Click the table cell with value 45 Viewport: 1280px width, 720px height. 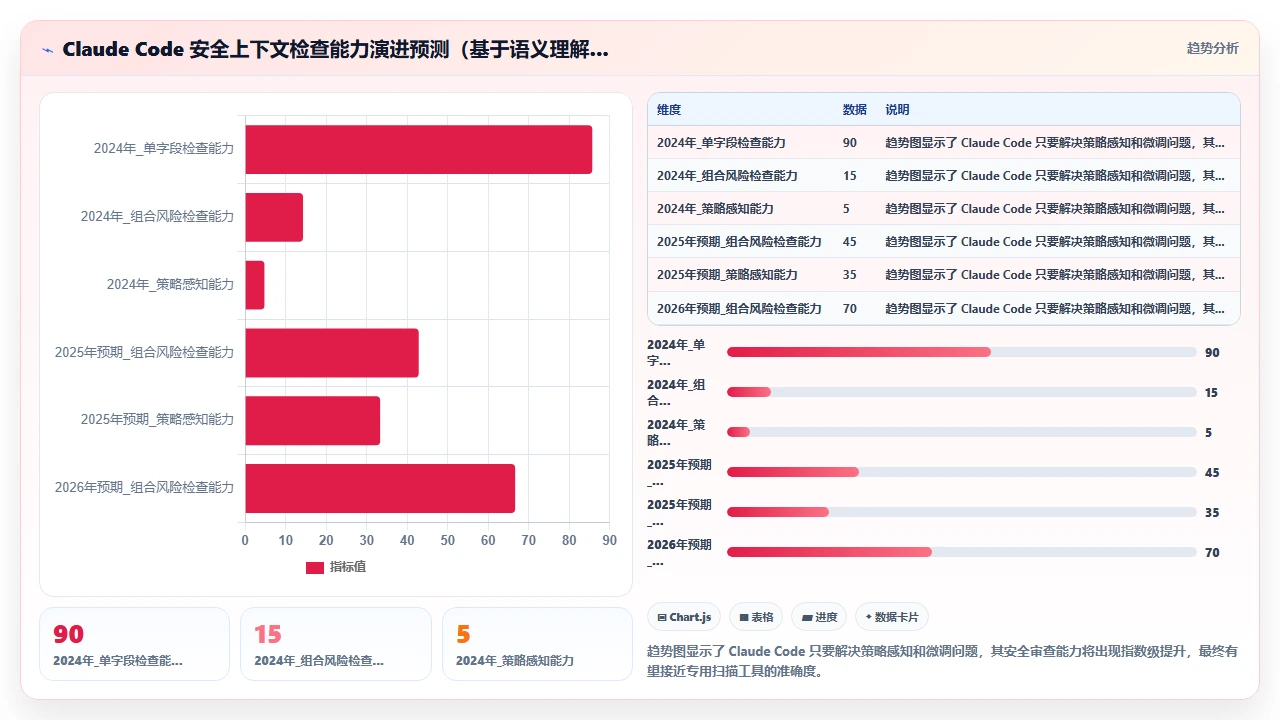[850, 242]
